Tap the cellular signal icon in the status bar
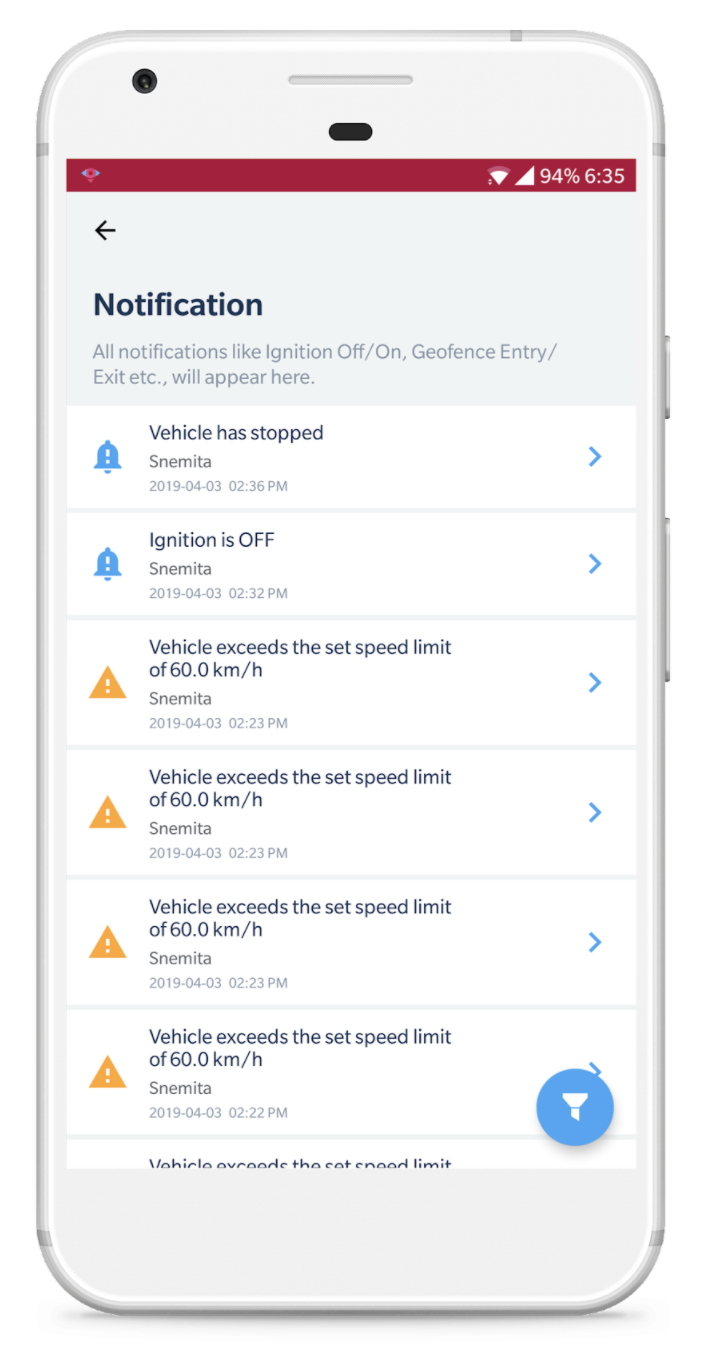This screenshot has height=1346, width=702. (525, 177)
